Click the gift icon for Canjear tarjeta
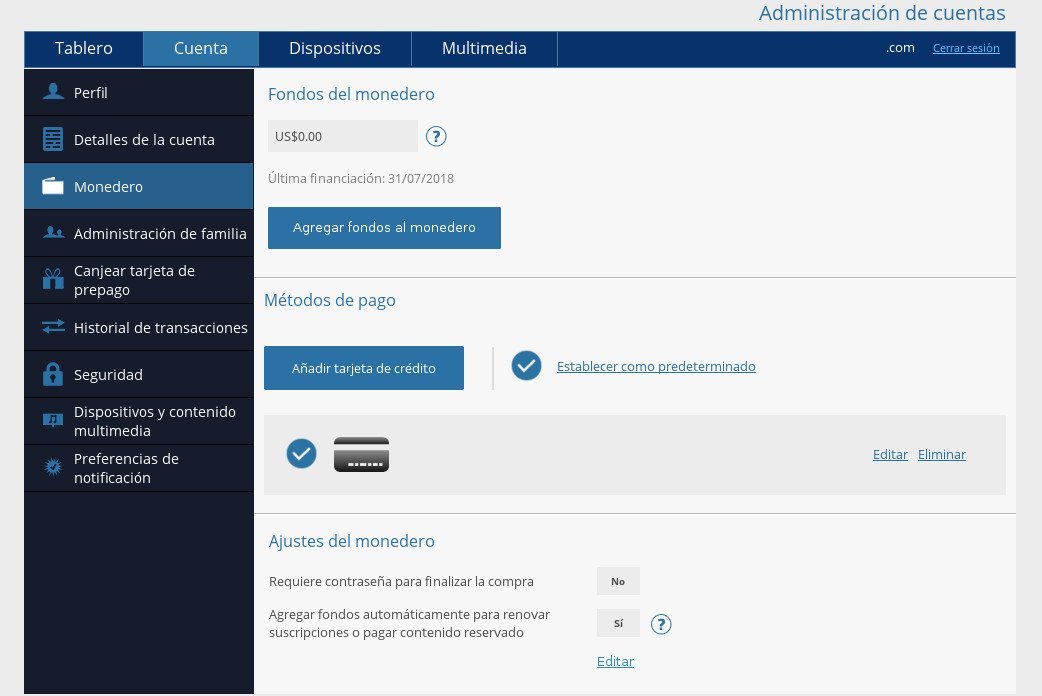1042x696 pixels. coord(53,279)
